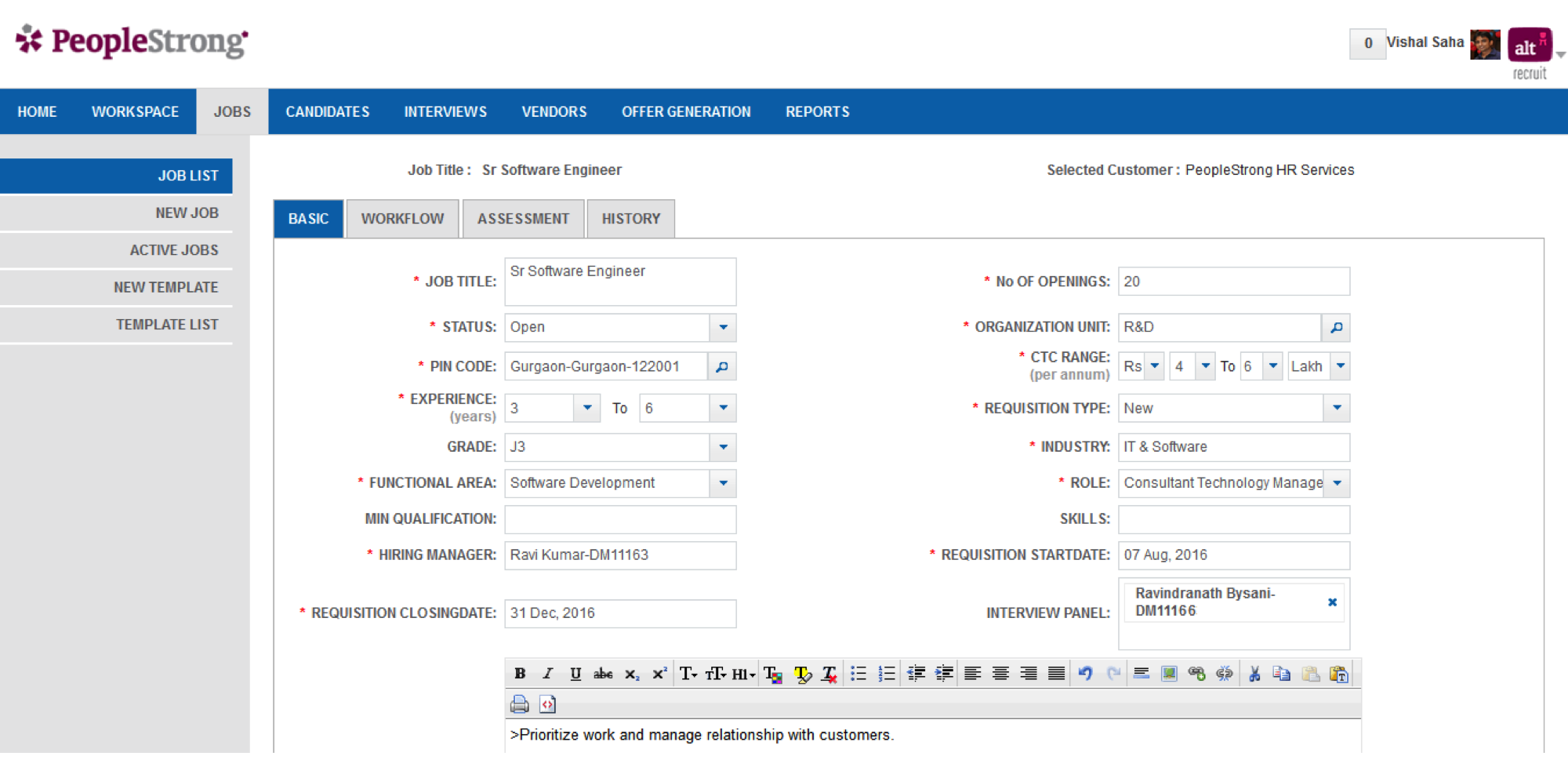1568x760 pixels.
Task: Open Active Jobs in sidebar
Action: 116,250
